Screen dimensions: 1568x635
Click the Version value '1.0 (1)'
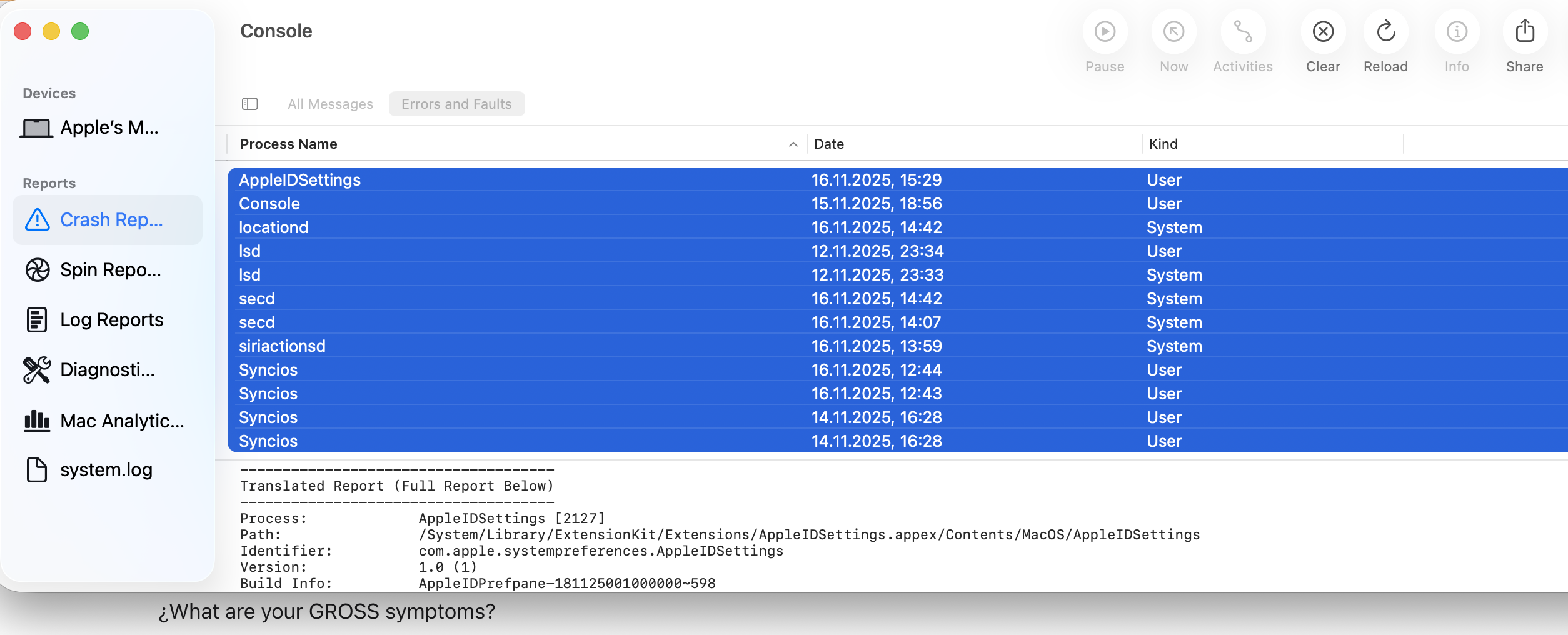pyautogui.click(x=448, y=567)
